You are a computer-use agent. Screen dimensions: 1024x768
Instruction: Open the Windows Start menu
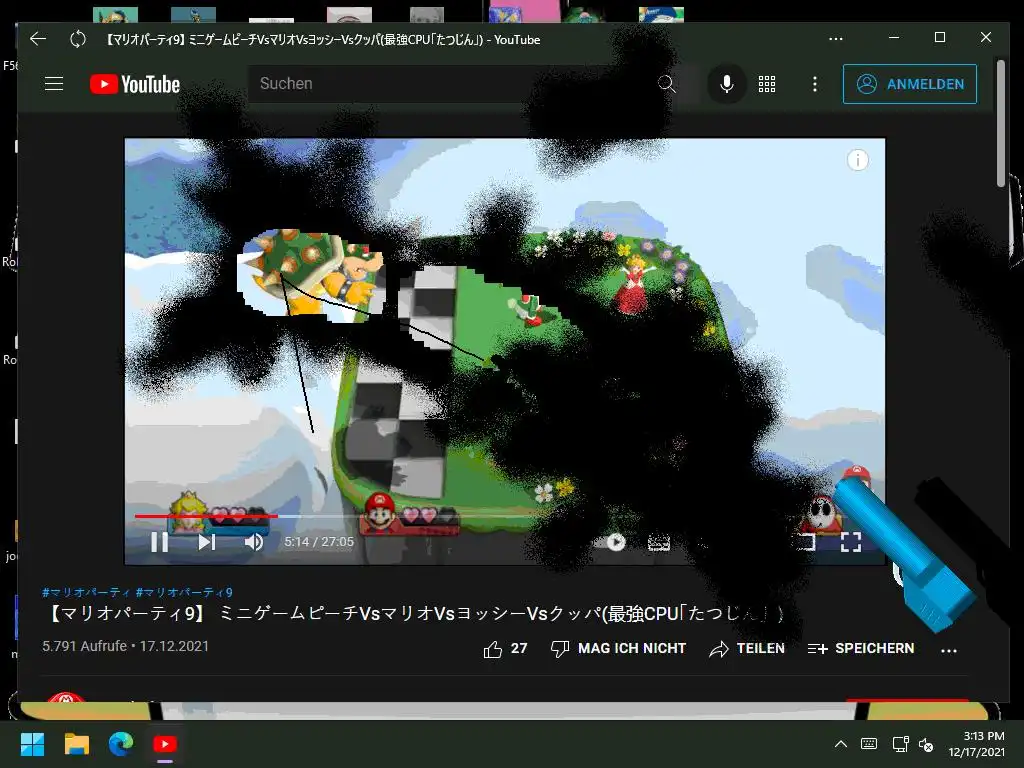pyautogui.click(x=32, y=744)
